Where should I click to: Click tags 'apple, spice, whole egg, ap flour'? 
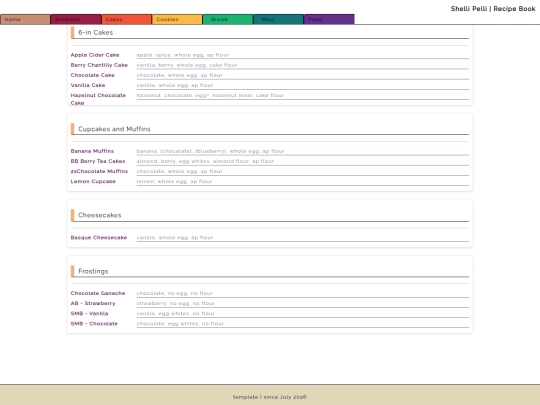pos(183,55)
